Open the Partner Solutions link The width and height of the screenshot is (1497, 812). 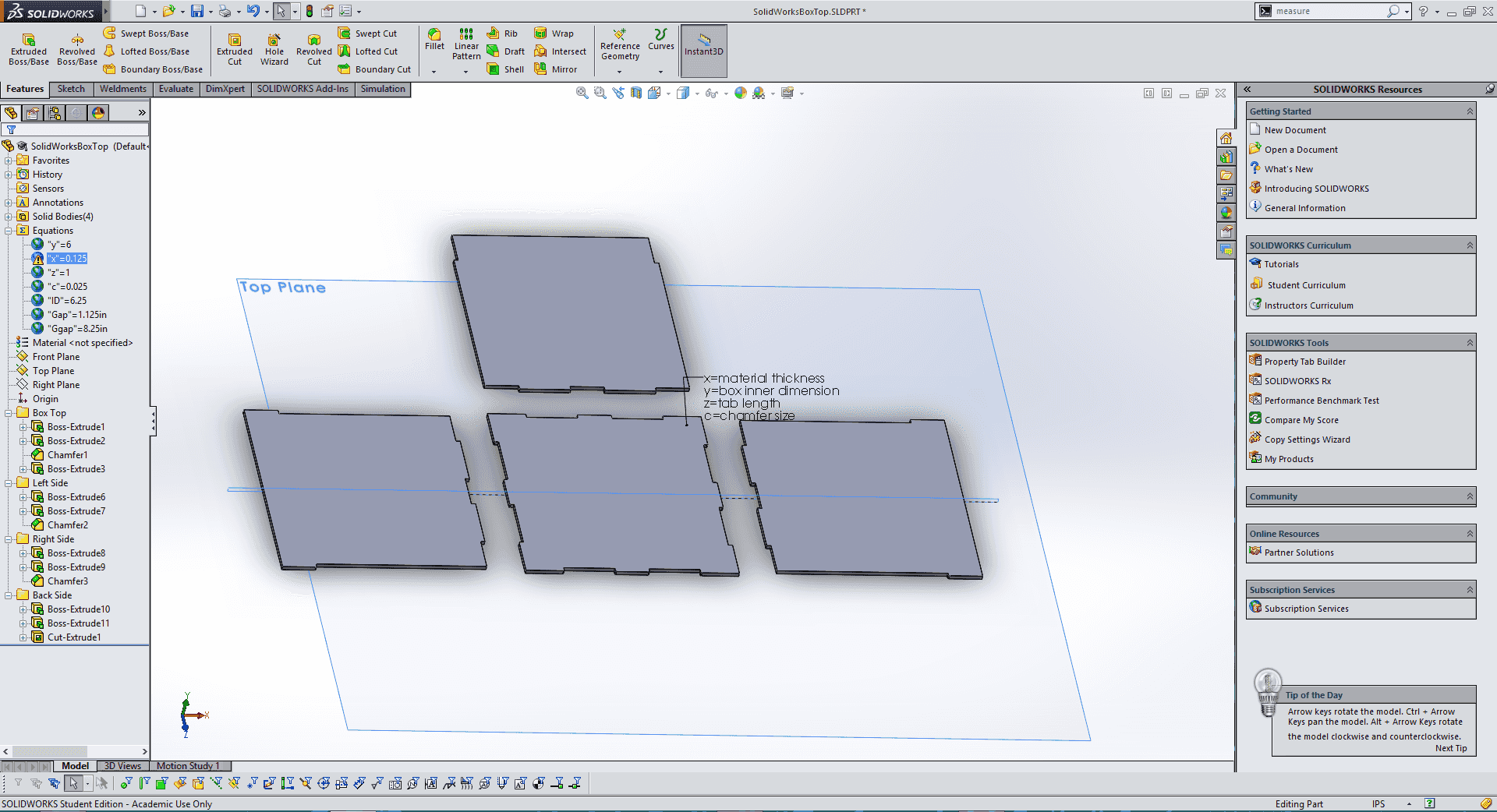(1299, 553)
